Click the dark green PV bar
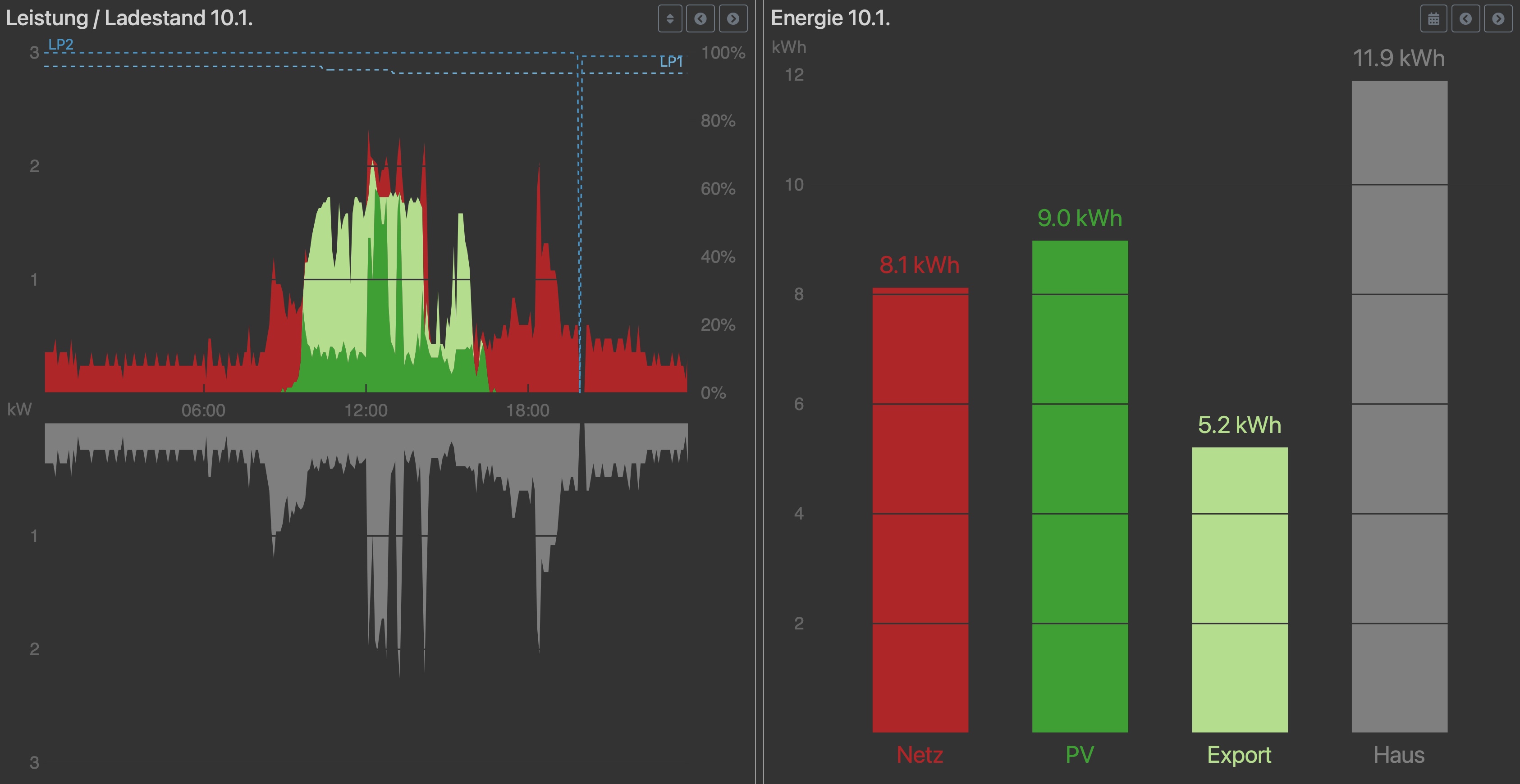 [x=1080, y=486]
